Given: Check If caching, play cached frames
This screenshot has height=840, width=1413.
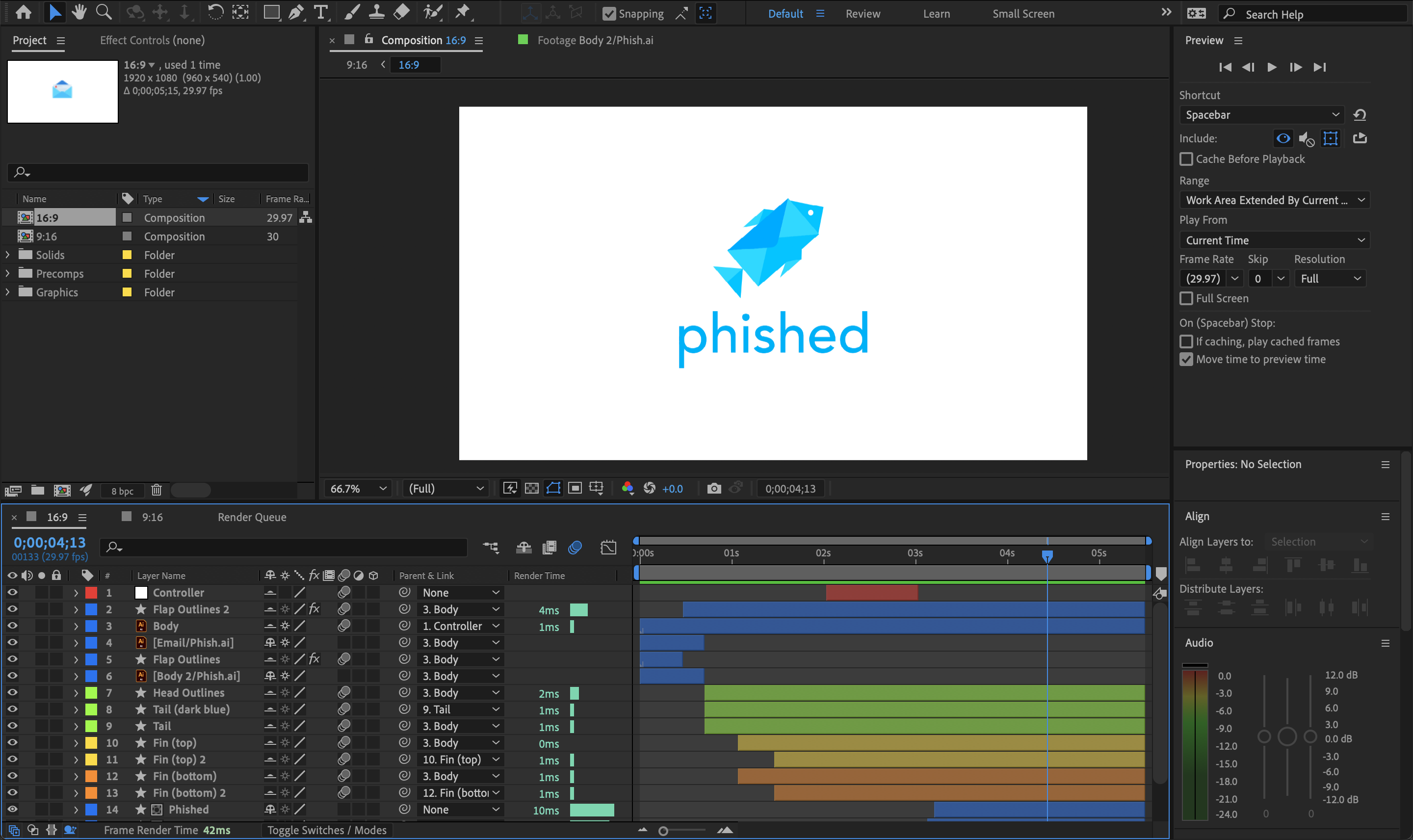Looking at the screenshot, I should [1186, 341].
